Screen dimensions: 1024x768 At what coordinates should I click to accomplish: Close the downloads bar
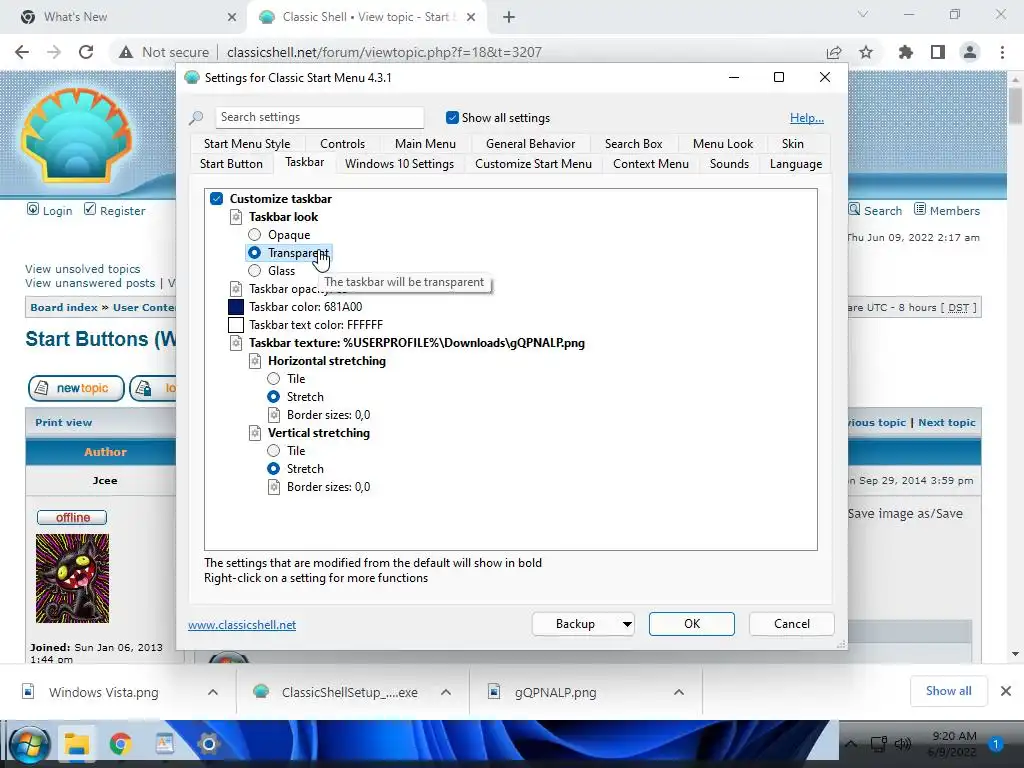click(x=1006, y=691)
